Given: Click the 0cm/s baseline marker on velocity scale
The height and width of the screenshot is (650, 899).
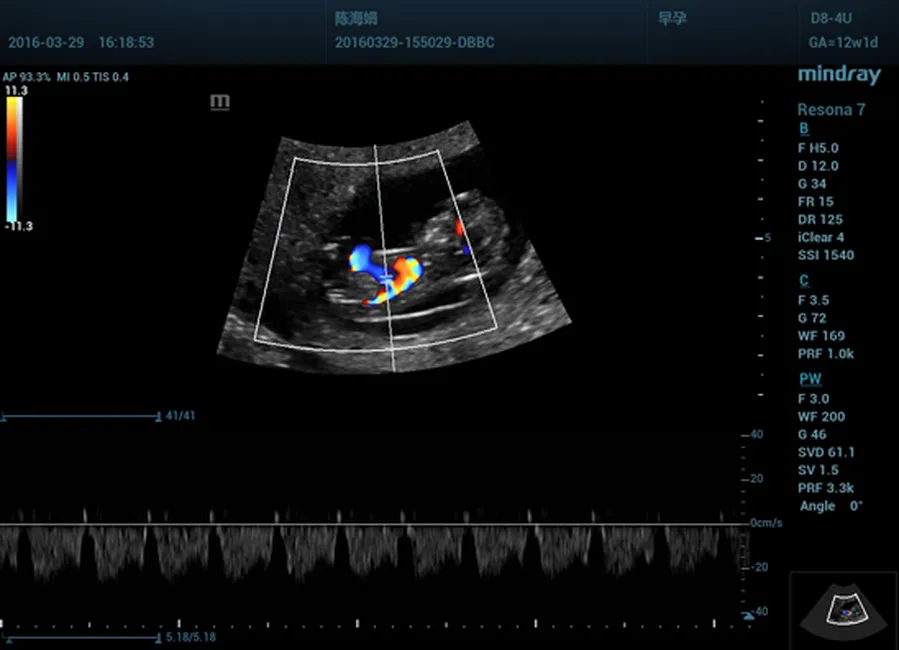Looking at the screenshot, I should (768, 523).
